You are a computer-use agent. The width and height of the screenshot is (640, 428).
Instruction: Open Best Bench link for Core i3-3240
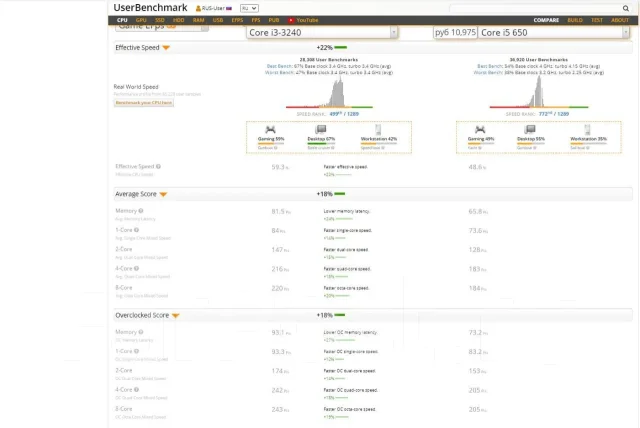[279, 66]
